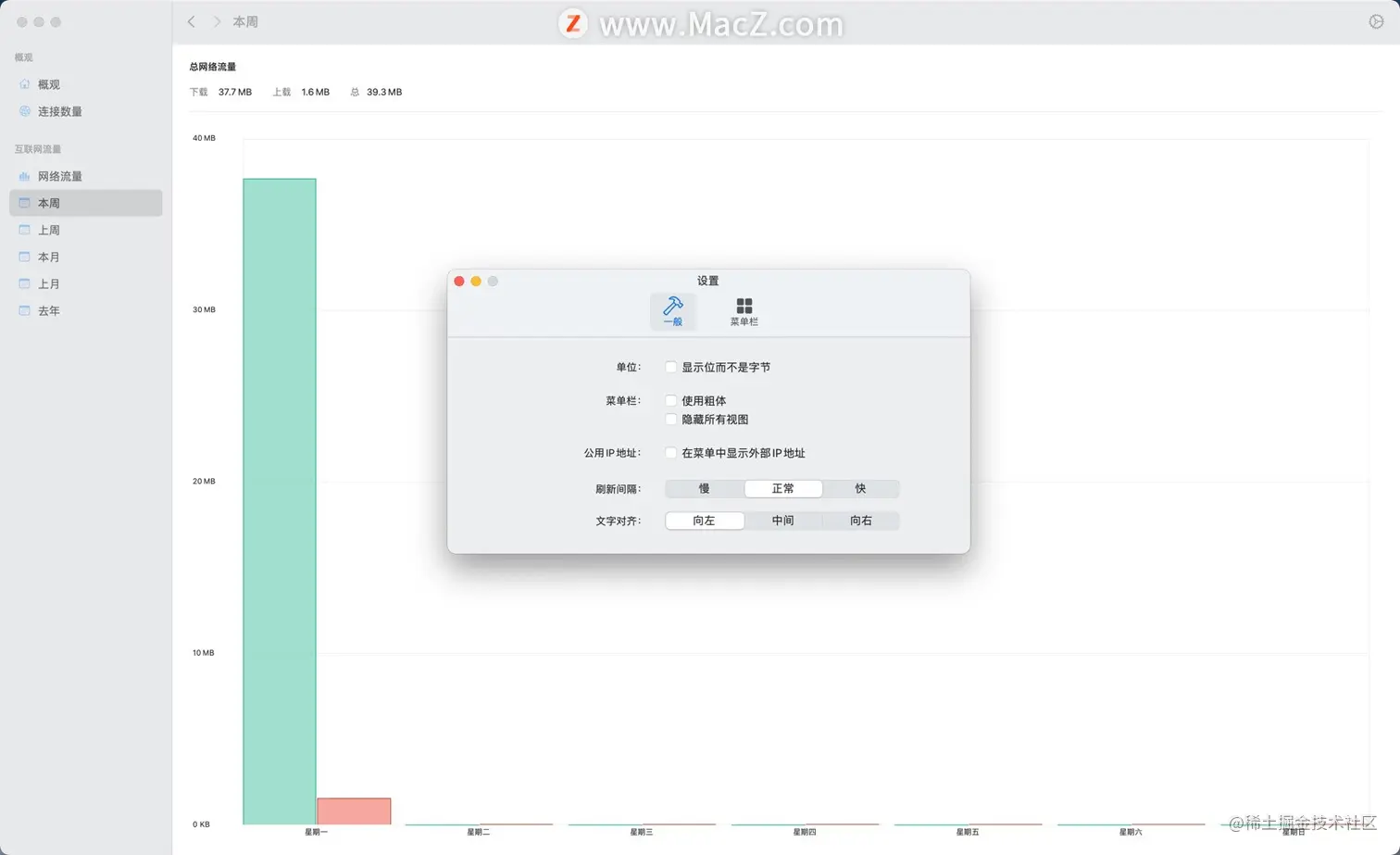The image size is (1400, 855).
Task: Click the back arrow beside 本周 title
Action: coord(192,21)
